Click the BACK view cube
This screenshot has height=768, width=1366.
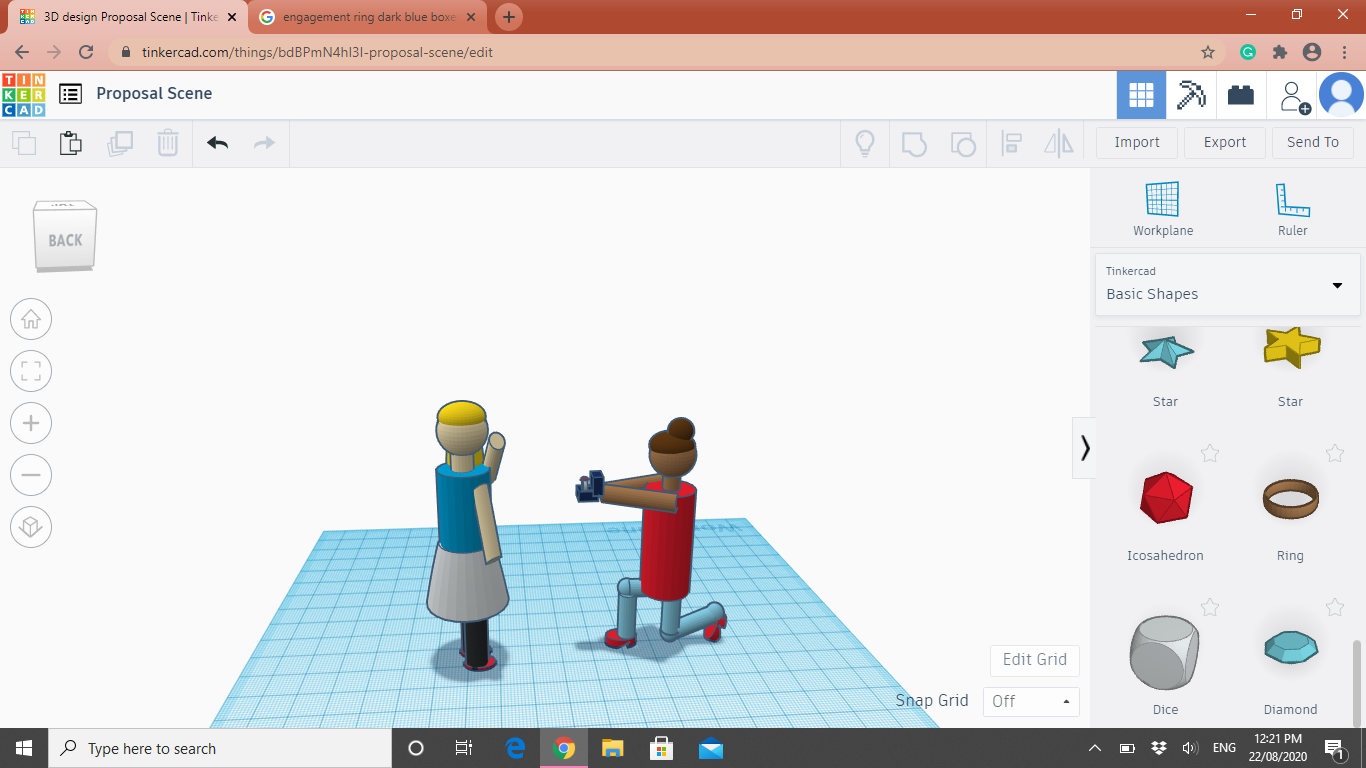[x=66, y=237]
